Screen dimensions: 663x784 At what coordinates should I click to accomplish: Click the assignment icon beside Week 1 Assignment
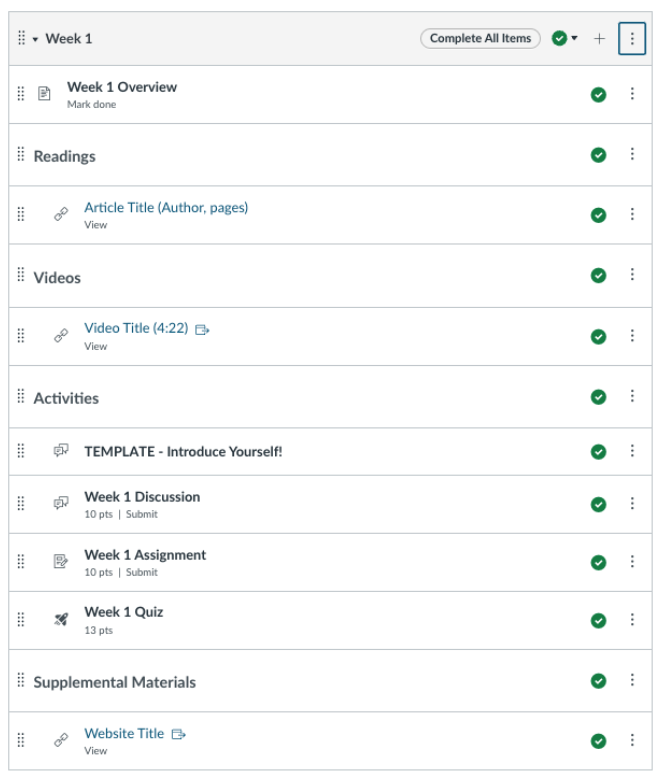61,561
